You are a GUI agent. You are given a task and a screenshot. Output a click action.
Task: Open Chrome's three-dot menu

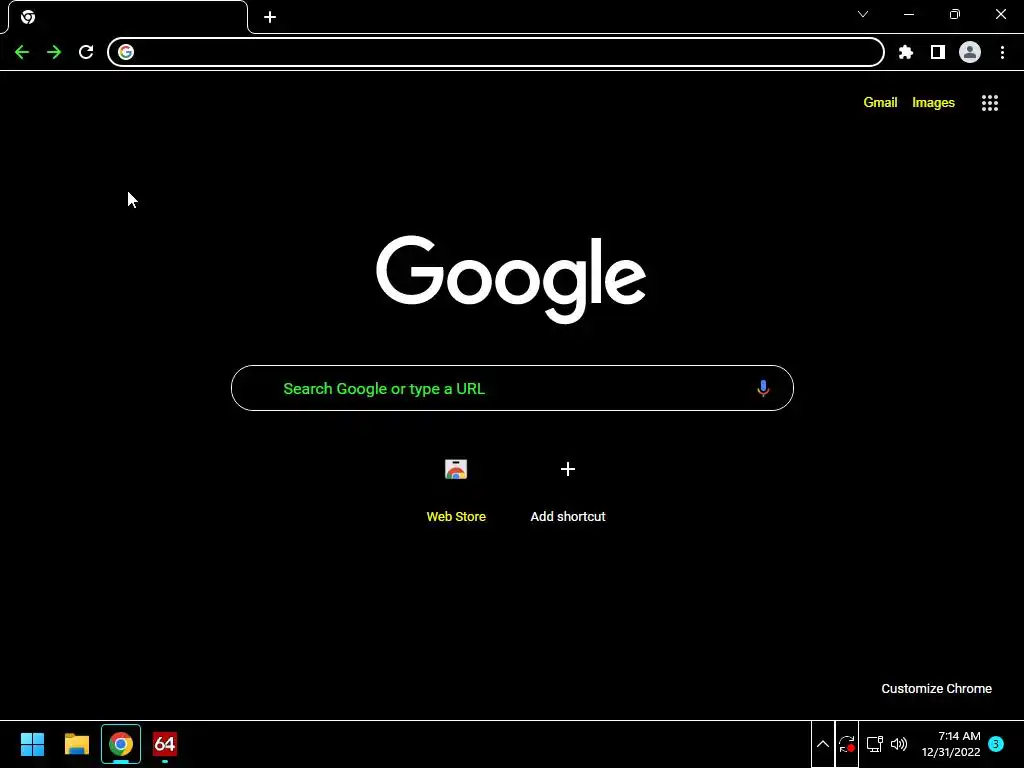(1002, 52)
